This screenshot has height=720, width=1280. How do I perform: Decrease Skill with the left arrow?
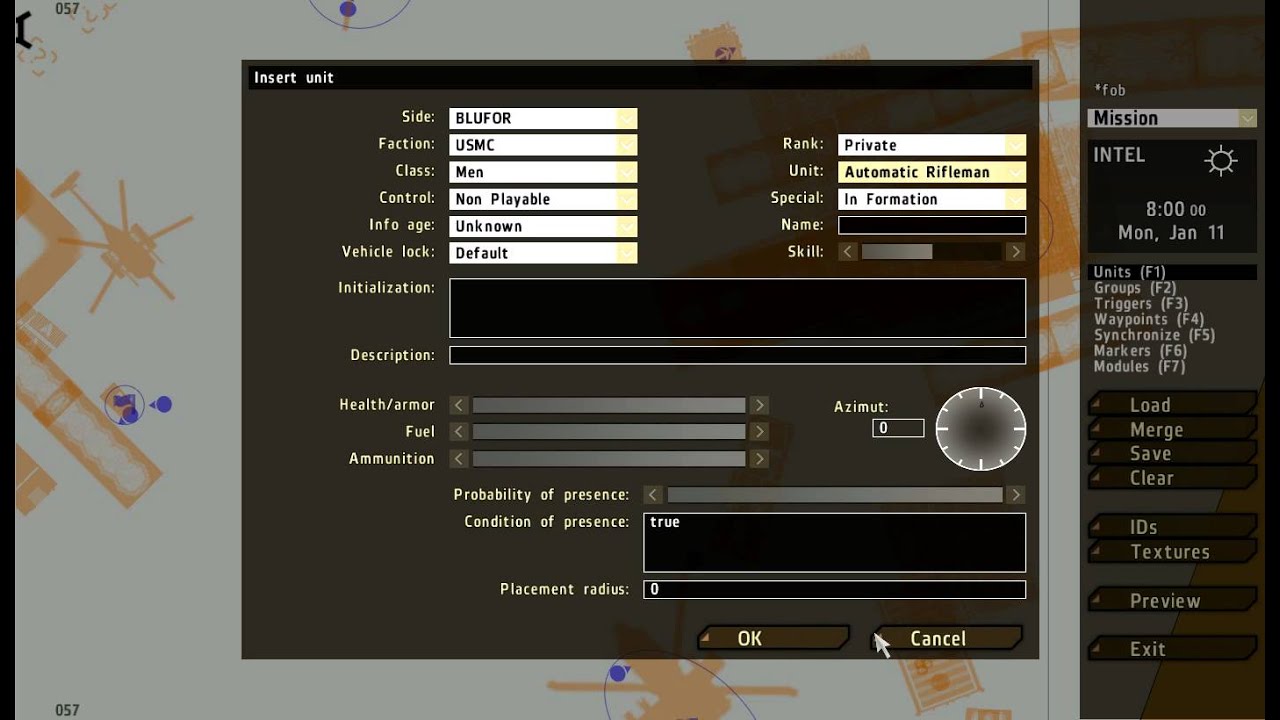[x=848, y=252]
